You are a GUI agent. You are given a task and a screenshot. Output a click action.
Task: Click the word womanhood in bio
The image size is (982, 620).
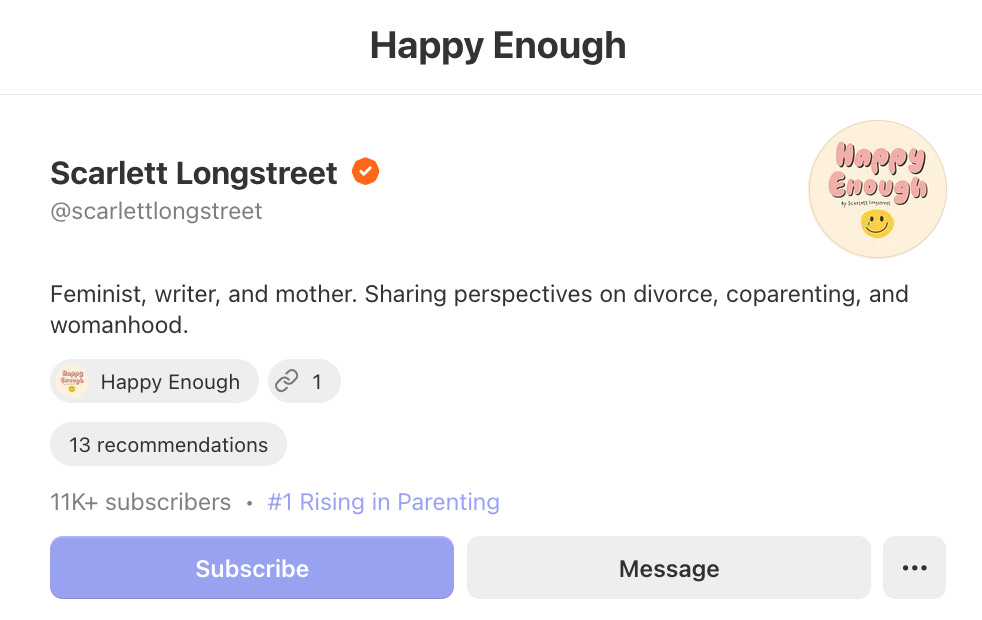point(119,325)
